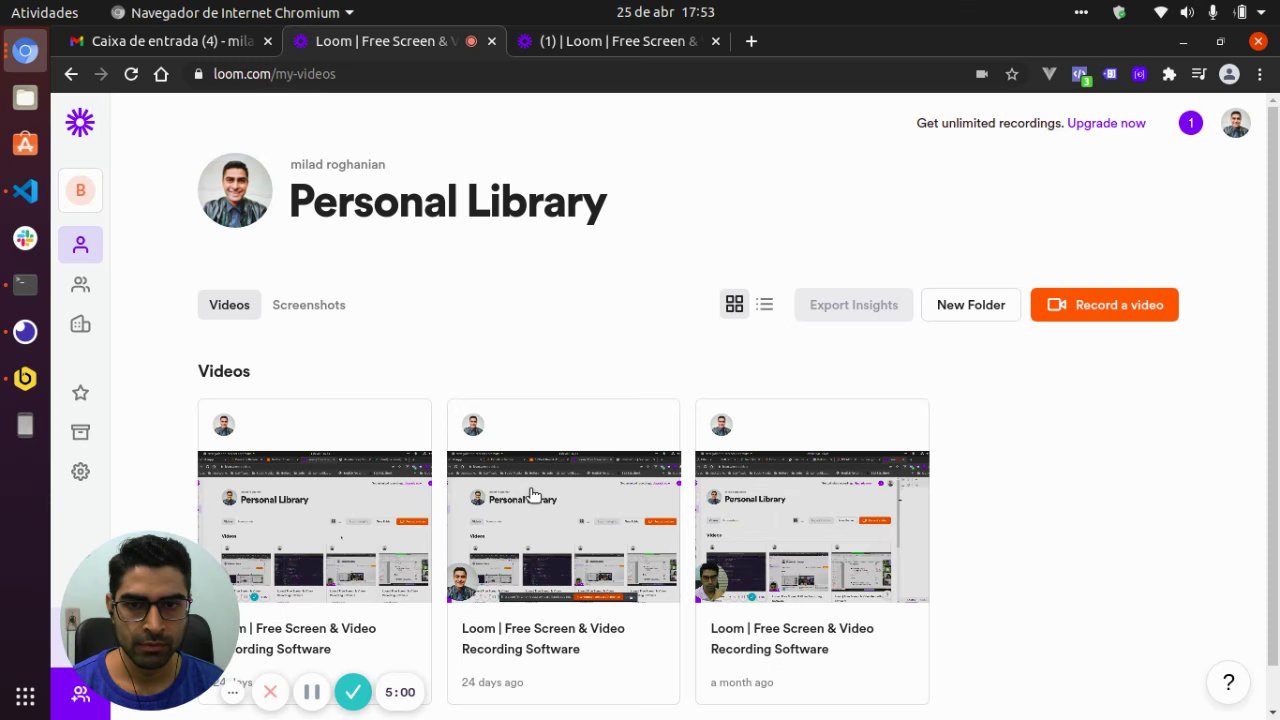The height and width of the screenshot is (720, 1280).
Task: Switch to grid view layout
Action: coord(734,304)
